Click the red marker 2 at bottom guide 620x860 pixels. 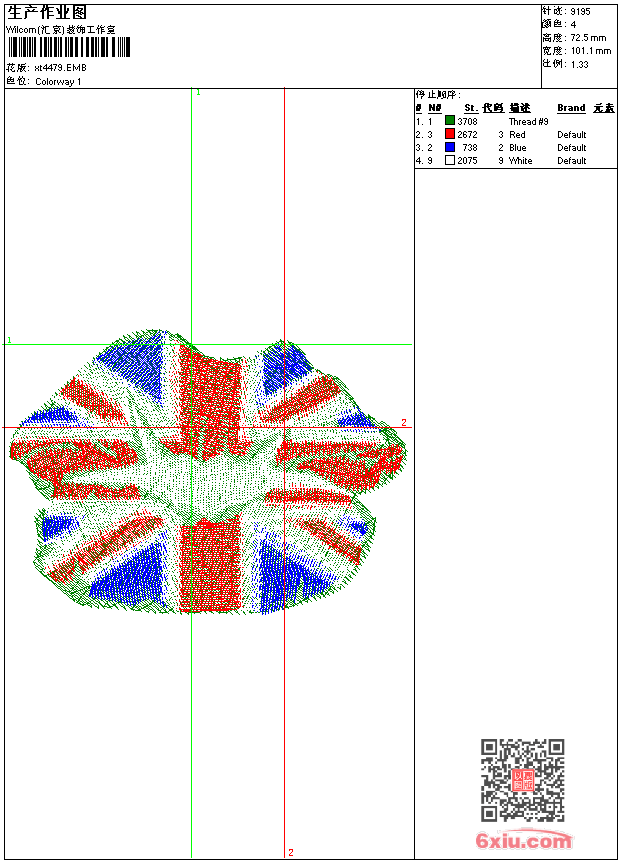(291, 852)
